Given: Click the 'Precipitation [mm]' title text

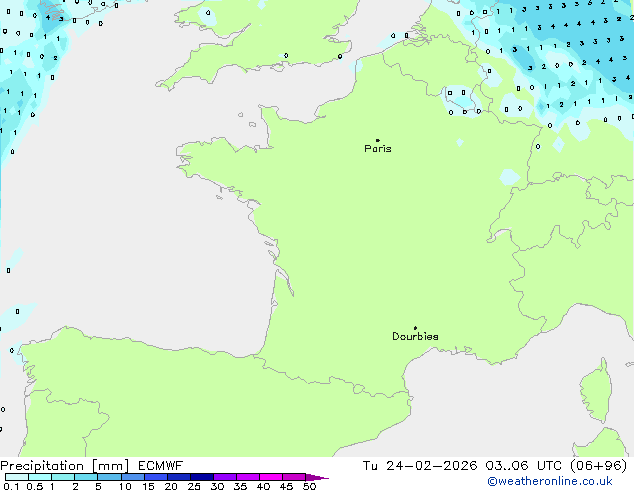Looking at the screenshot, I should click(65, 466).
